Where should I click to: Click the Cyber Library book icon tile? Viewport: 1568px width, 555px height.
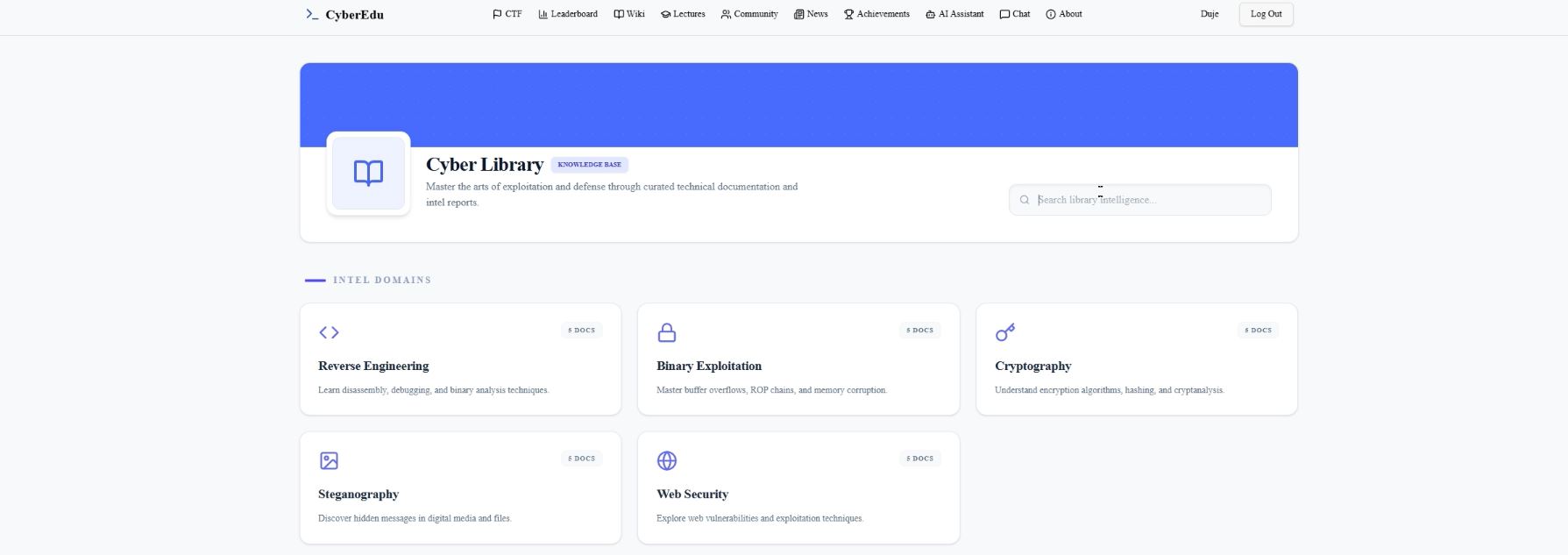coord(368,173)
